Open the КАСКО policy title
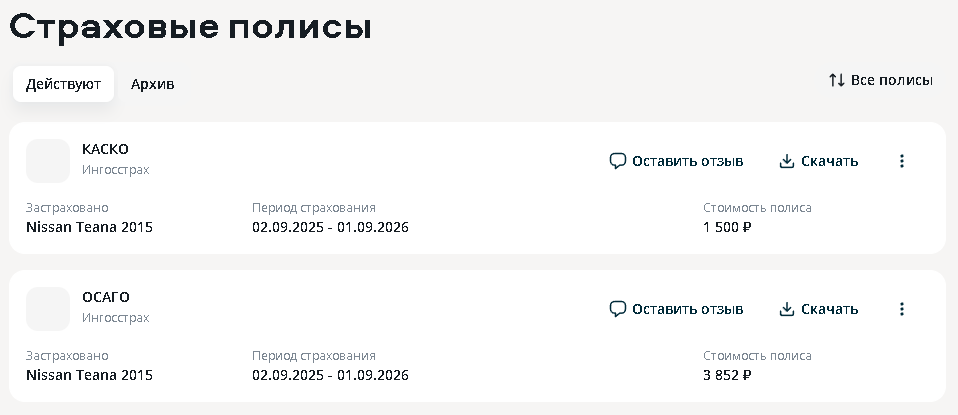Screen dimensions: 958x415 (105, 149)
